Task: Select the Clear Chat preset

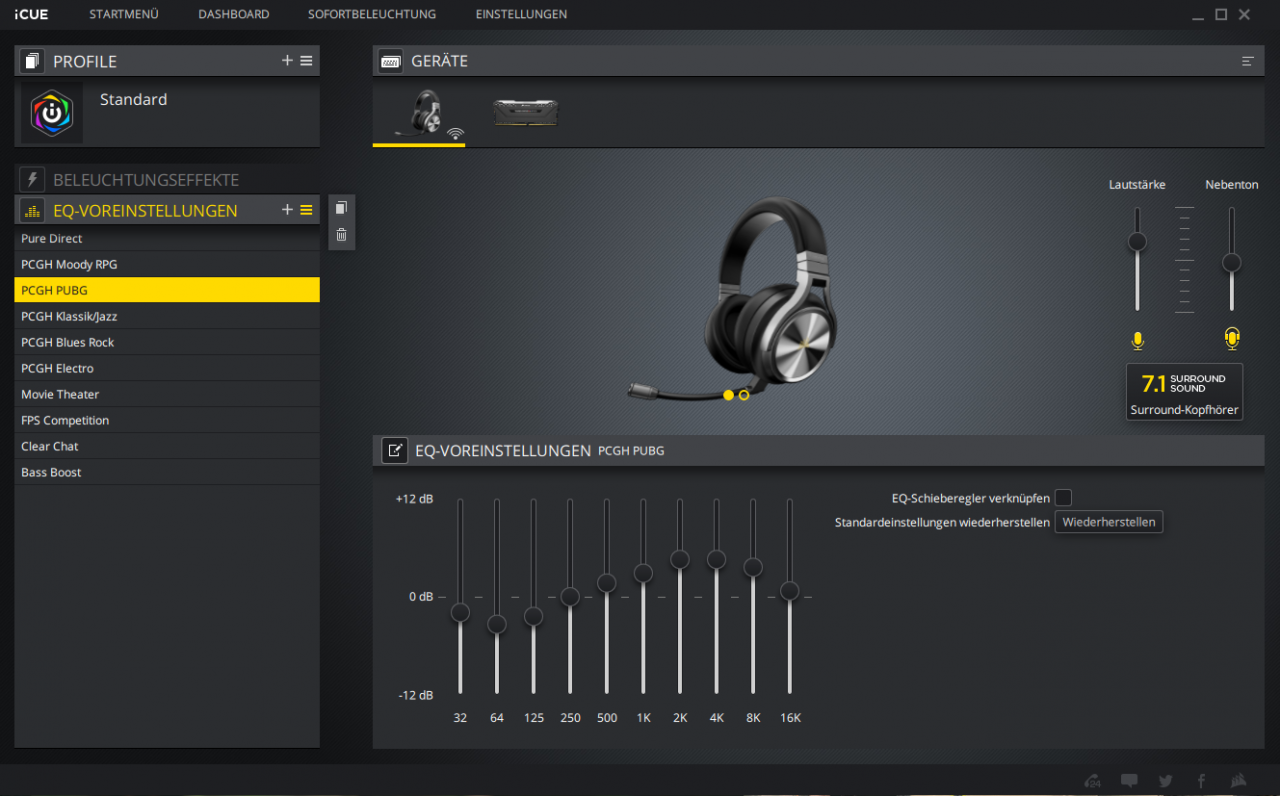Action: (x=167, y=447)
